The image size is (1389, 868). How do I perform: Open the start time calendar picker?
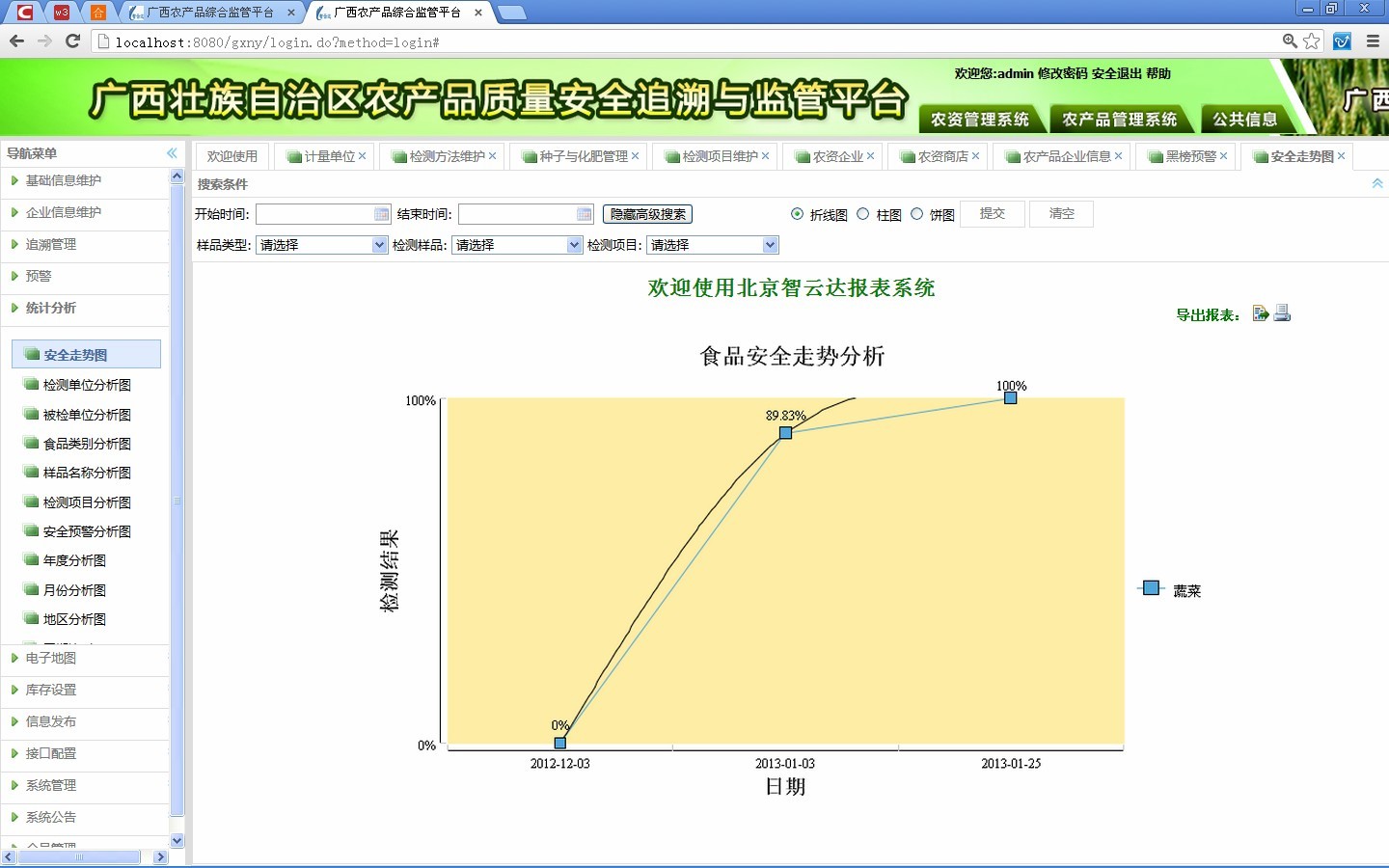tap(382, 214)
